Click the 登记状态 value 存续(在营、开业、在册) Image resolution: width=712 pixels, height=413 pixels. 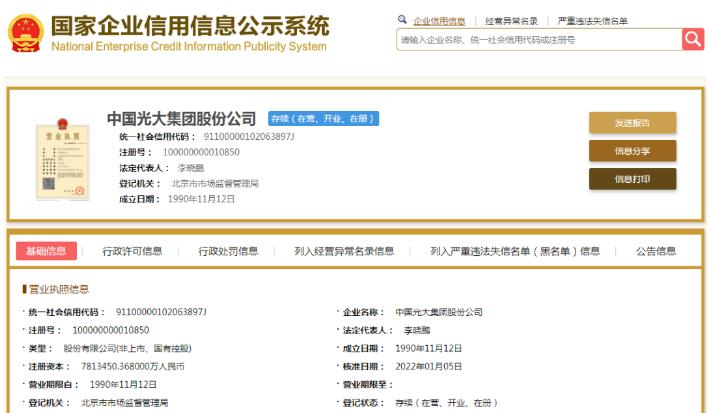tap(446, 403)
